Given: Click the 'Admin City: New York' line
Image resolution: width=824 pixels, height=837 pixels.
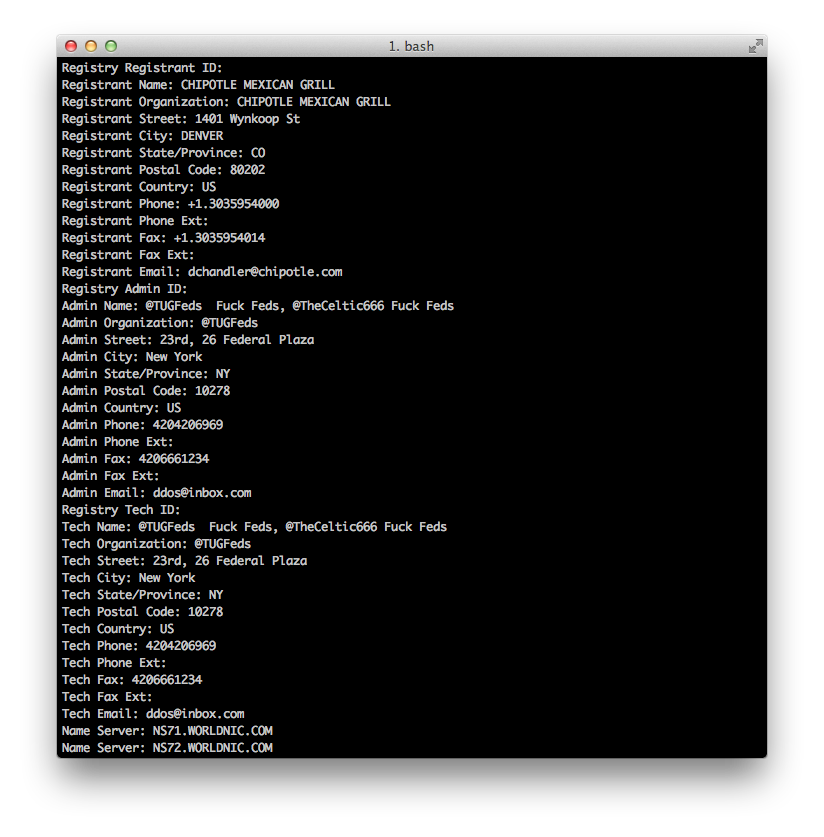Looking at the screenshot, I should (132, 357).
